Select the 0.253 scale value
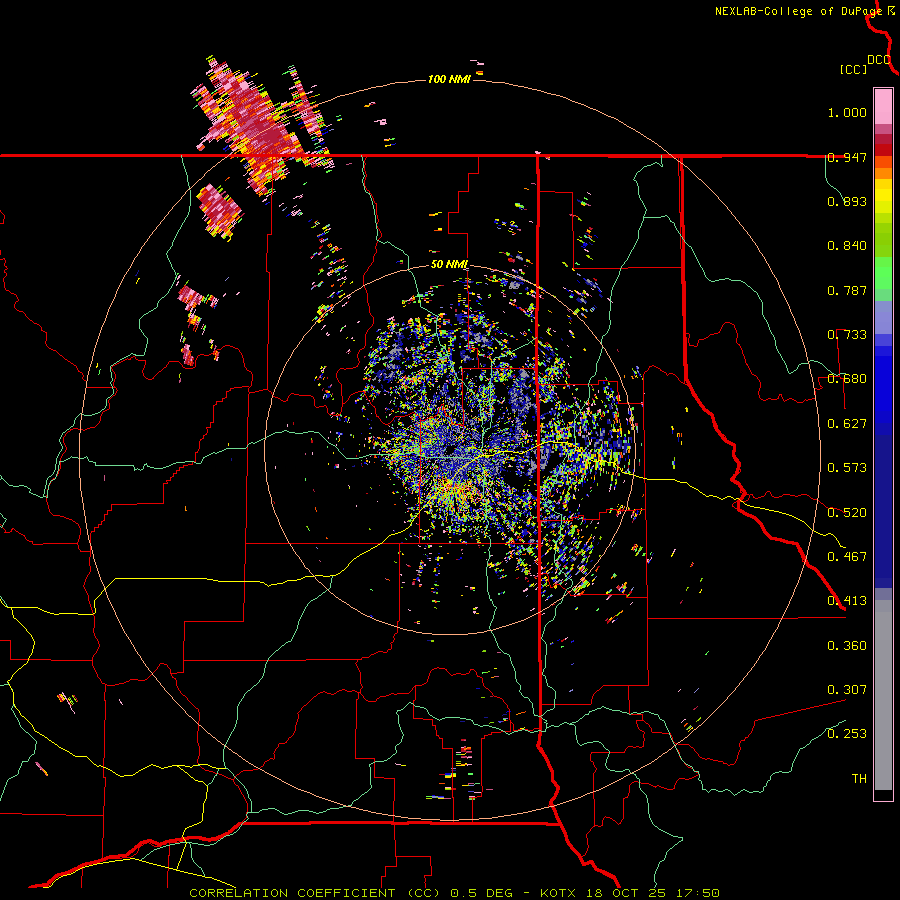Screen dimensions: 900x900 (847, 734)
